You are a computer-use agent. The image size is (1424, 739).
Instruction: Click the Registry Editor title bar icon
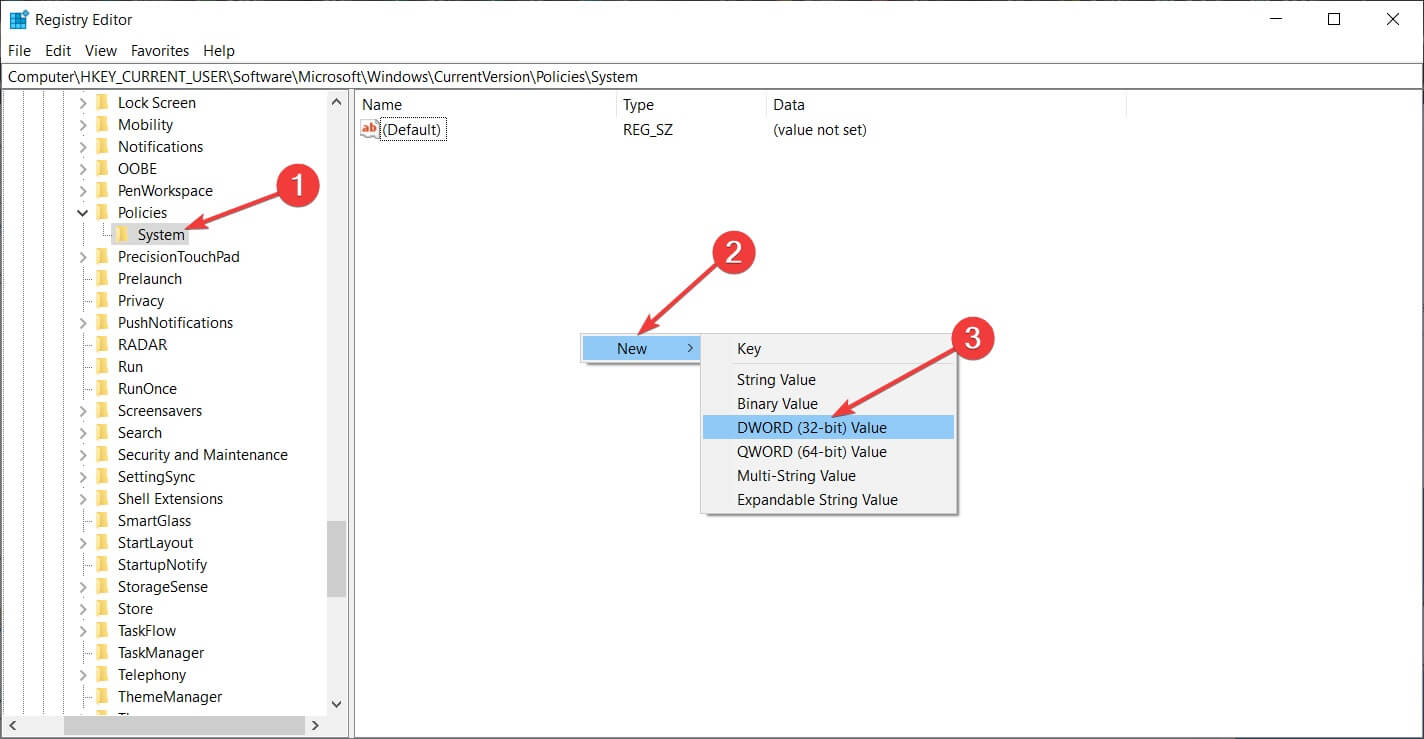point(18,19)
